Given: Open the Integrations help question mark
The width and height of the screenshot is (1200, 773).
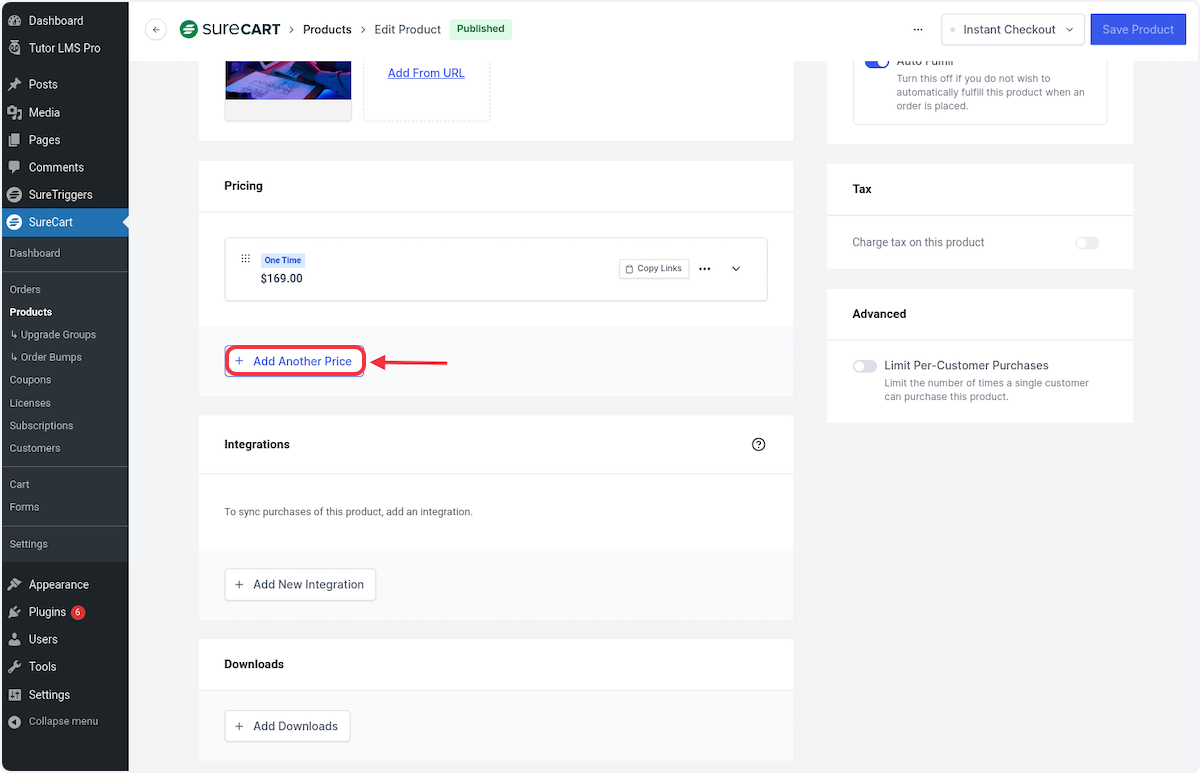Looking at the screenshot, I should point(758,444).
